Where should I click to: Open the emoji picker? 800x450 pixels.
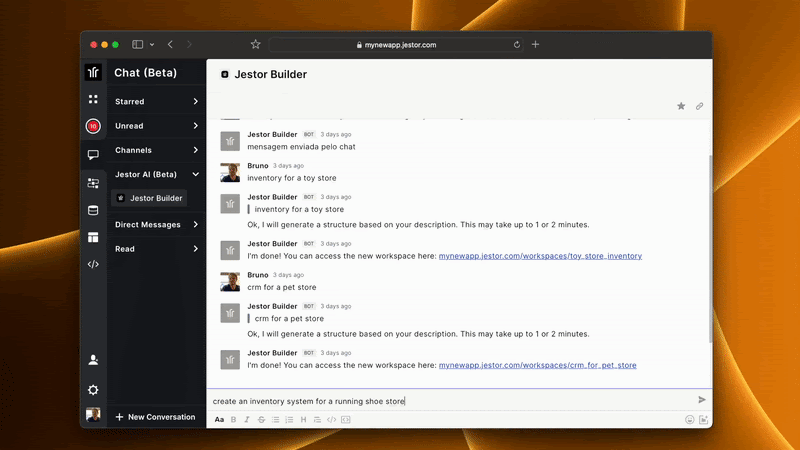coord(690,419)
